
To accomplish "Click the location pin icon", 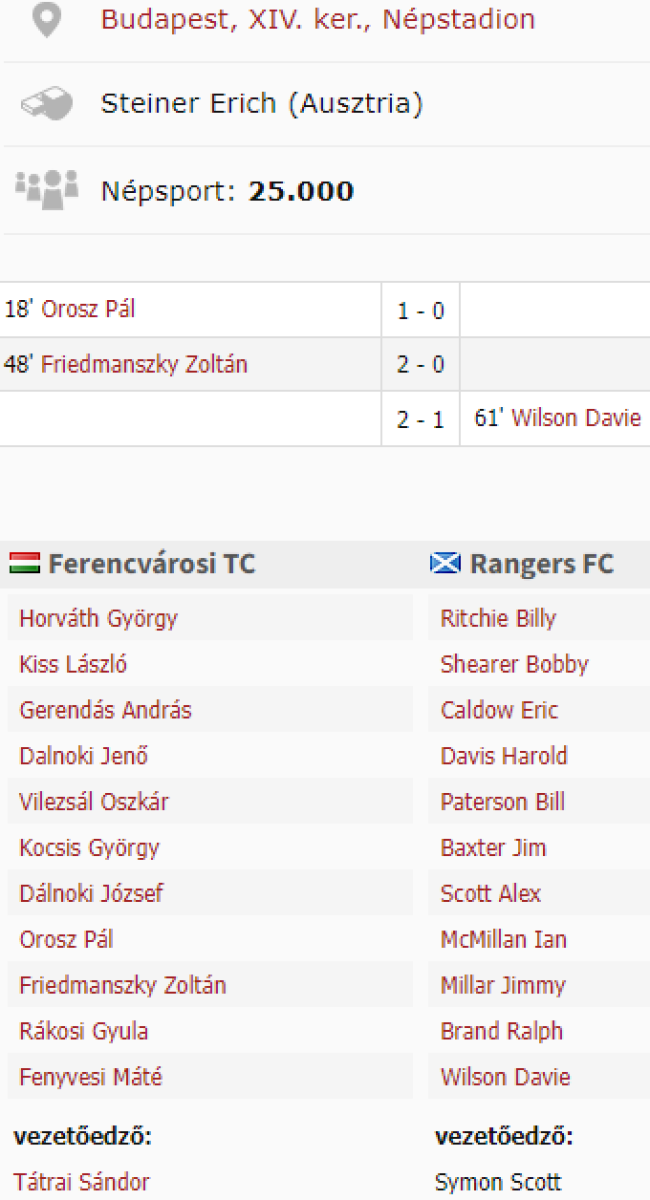I will tap(46, 19).
